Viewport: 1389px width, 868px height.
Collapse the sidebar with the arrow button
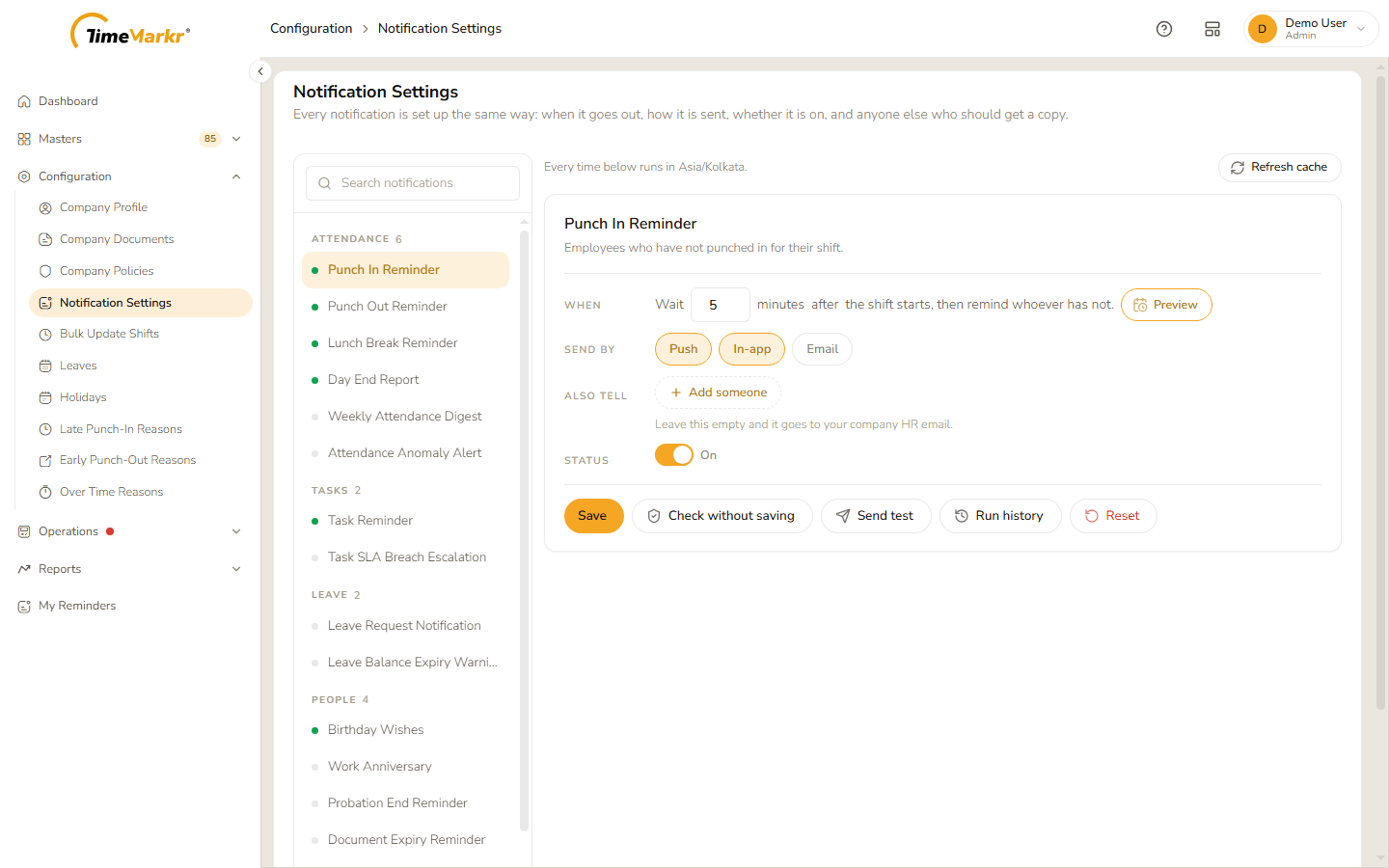pos(260,71)
